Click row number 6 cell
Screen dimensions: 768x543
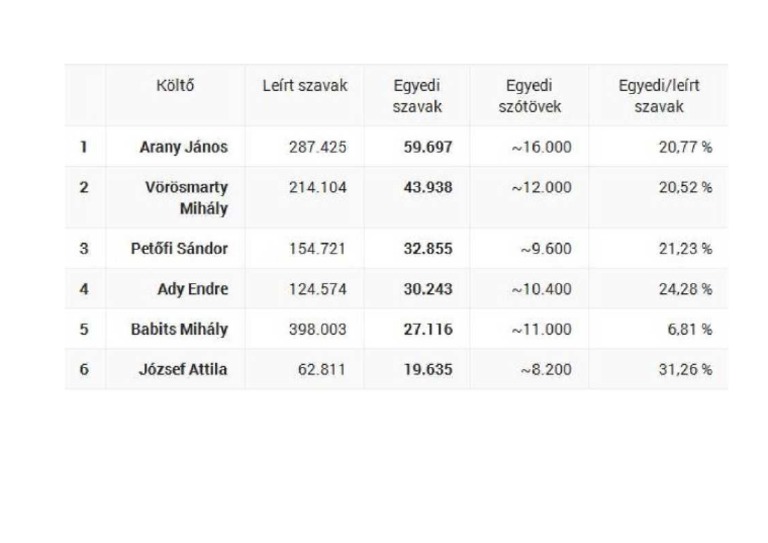click(85, 369)
